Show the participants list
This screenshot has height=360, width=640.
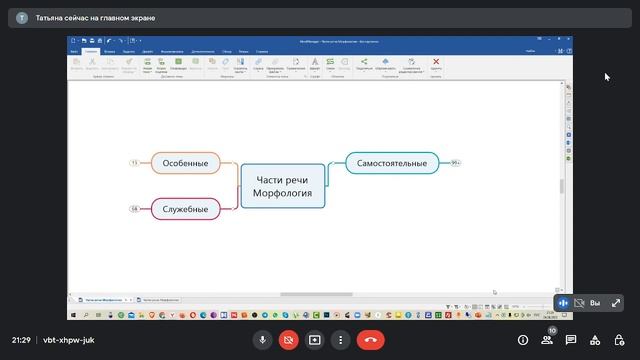coord(547,340)
